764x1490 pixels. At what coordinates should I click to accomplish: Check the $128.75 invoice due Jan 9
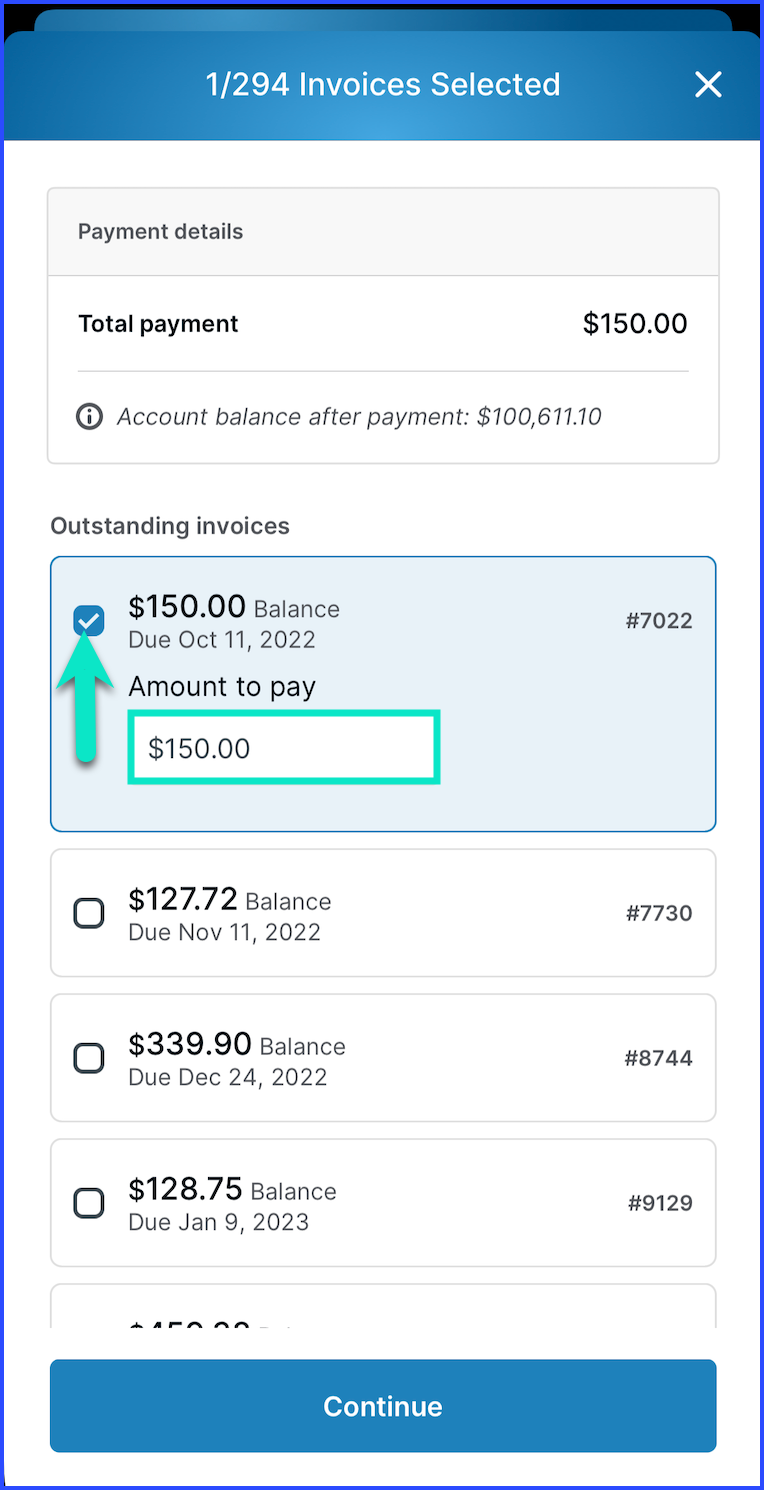pos(89,1203)
